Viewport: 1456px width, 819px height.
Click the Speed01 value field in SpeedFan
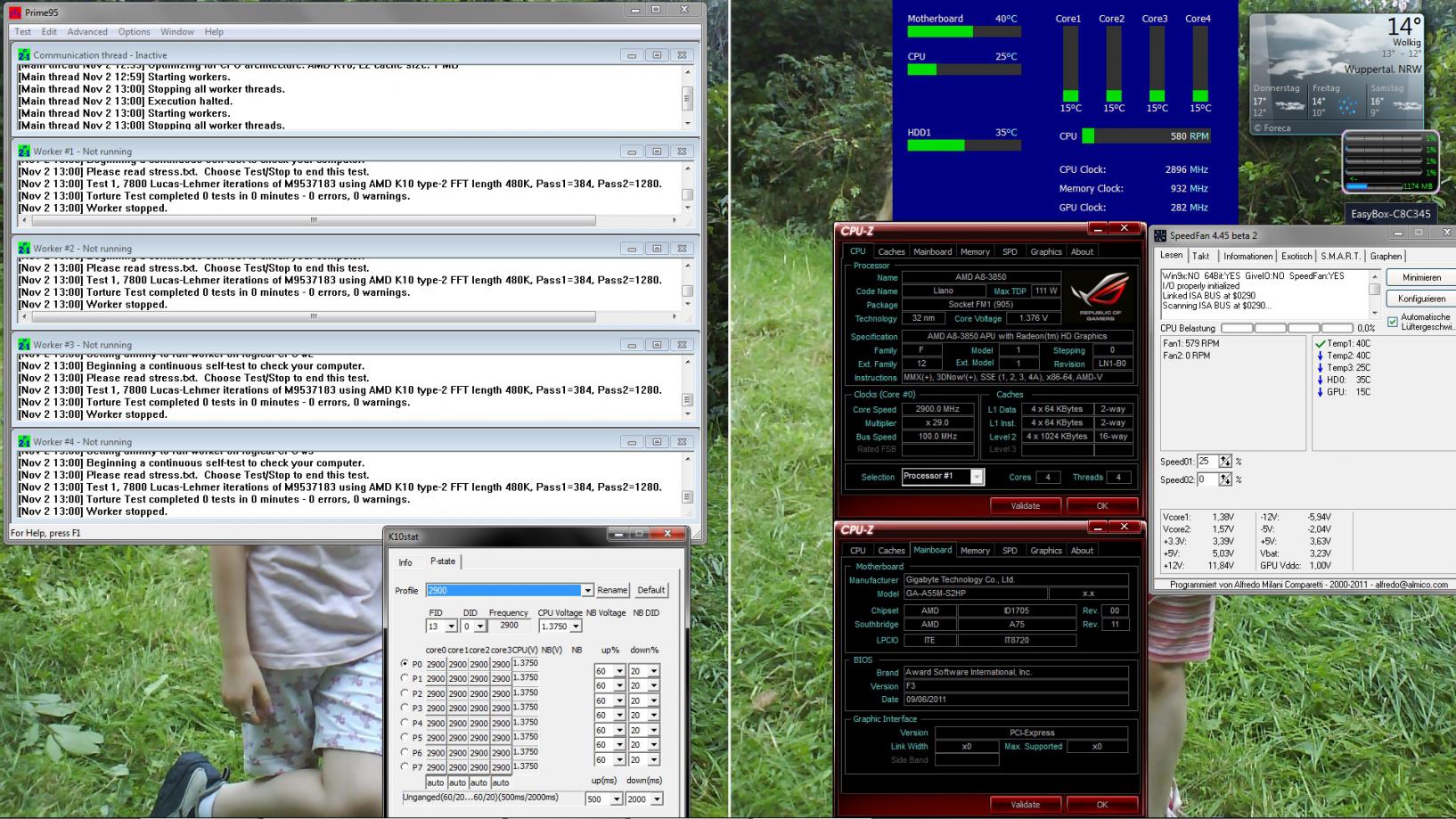1207,462
